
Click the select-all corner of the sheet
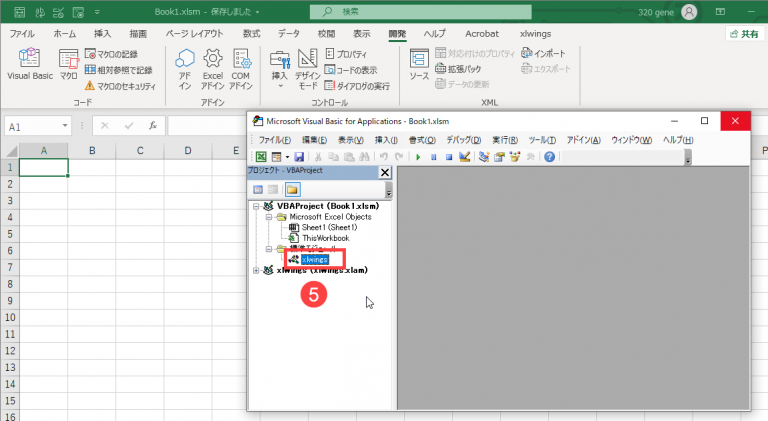tap(10, 151)
